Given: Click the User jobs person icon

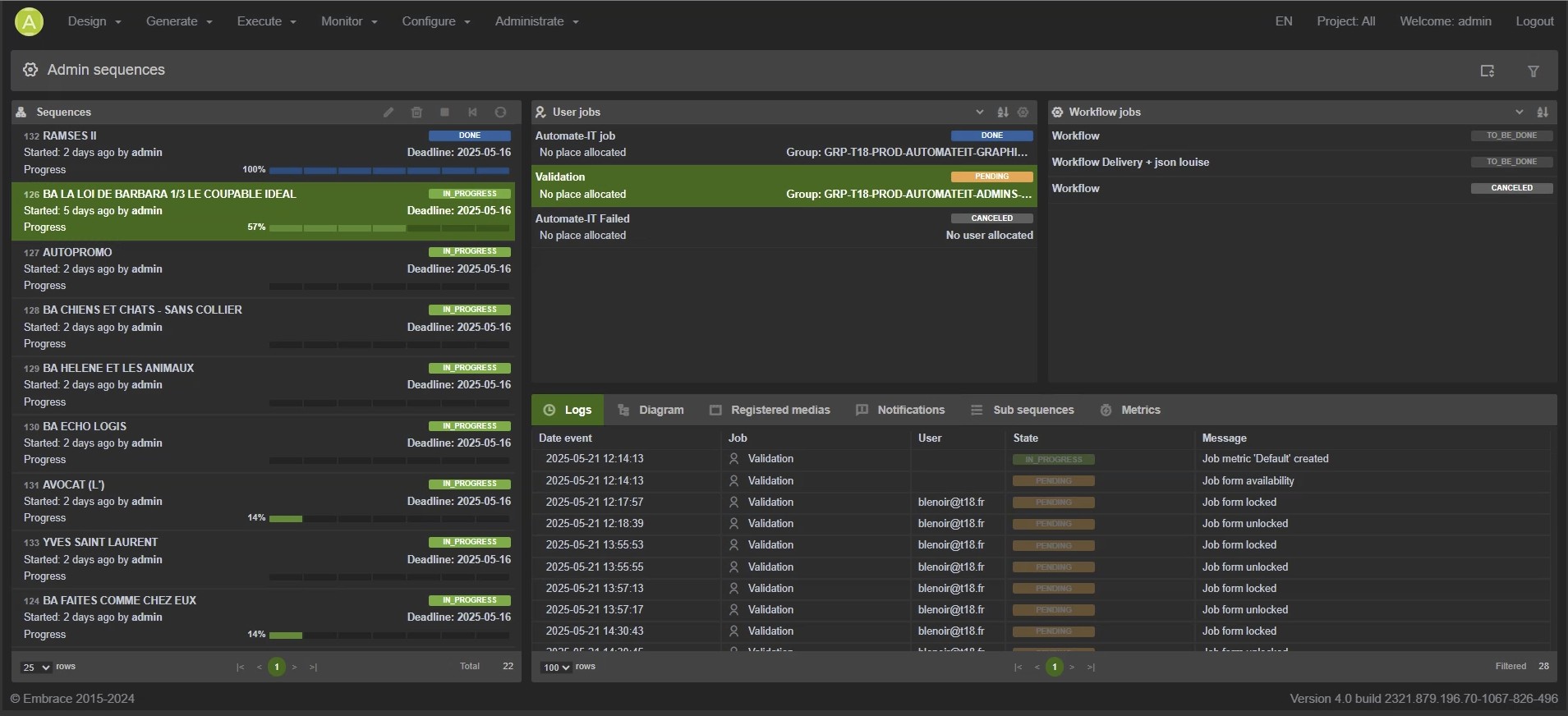Looking at the screenshot, I should [540, 112].
